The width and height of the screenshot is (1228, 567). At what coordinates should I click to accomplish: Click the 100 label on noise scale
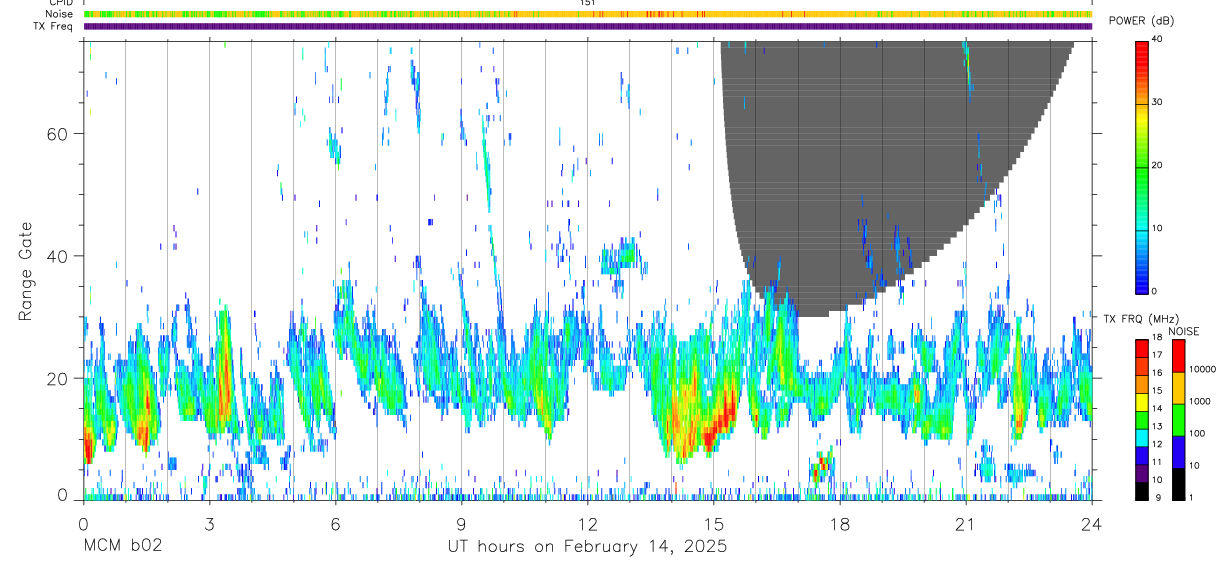[x=1197, y=433]
